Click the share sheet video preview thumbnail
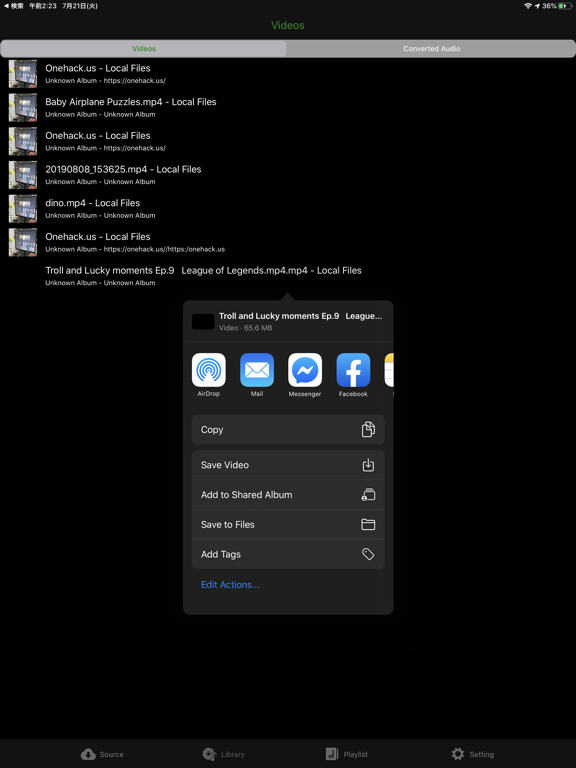576x768 pixels. (x=203, y=322)
